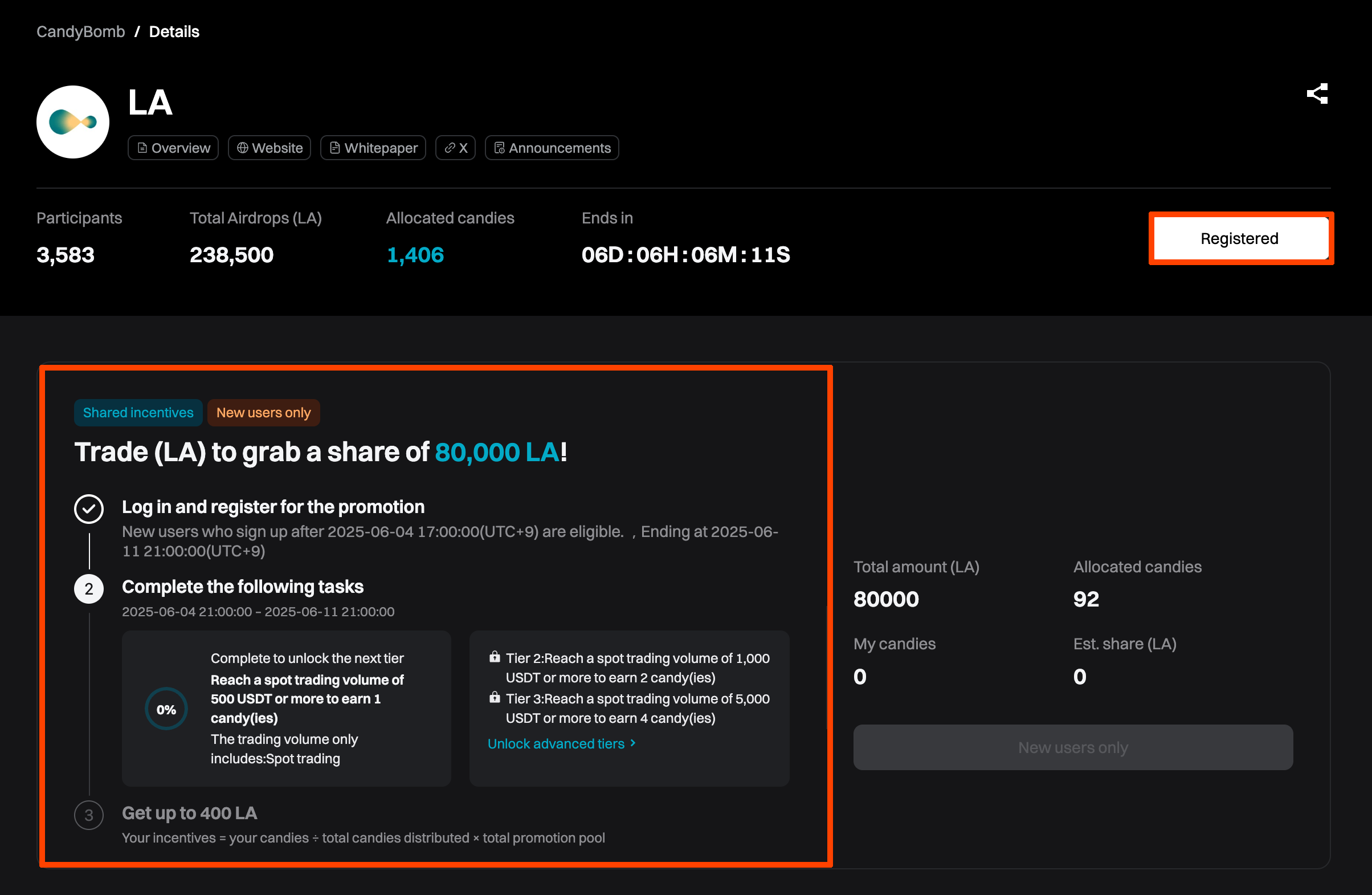Click the 3,583 participants value
The width and height of the screenshot is (1372, 895).
pos(65,255)
